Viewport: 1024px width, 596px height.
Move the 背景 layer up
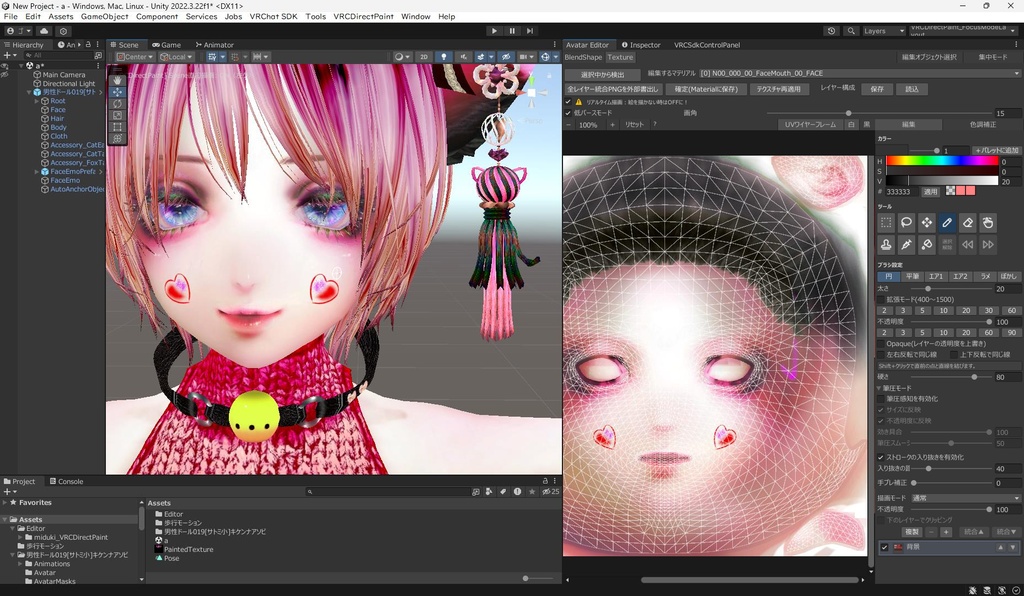1000,547
